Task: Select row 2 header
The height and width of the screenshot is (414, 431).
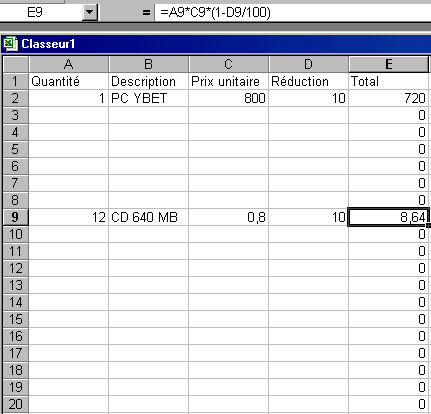Action: point(16,98)
